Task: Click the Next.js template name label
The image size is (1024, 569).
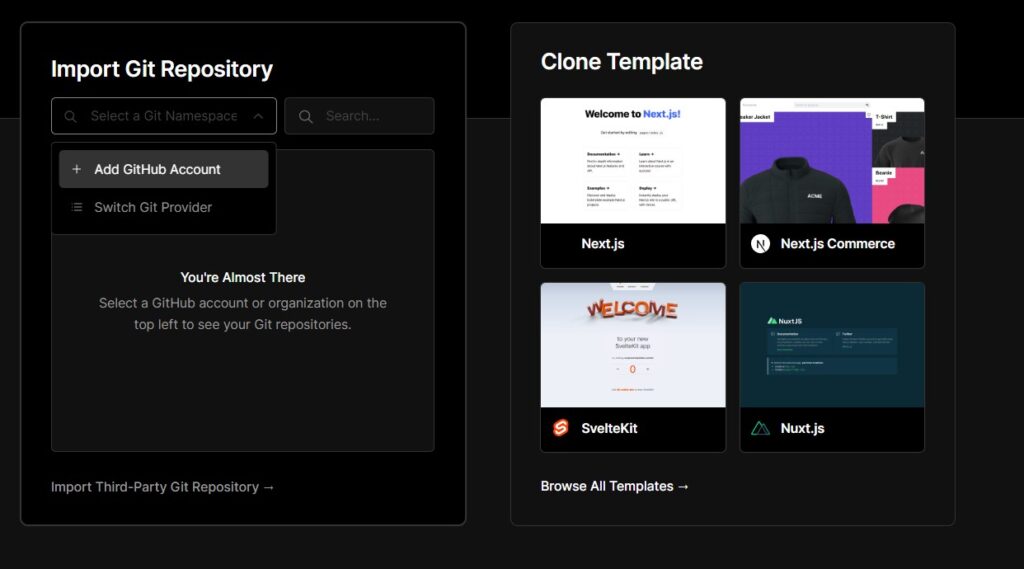Action: (603, 244)
